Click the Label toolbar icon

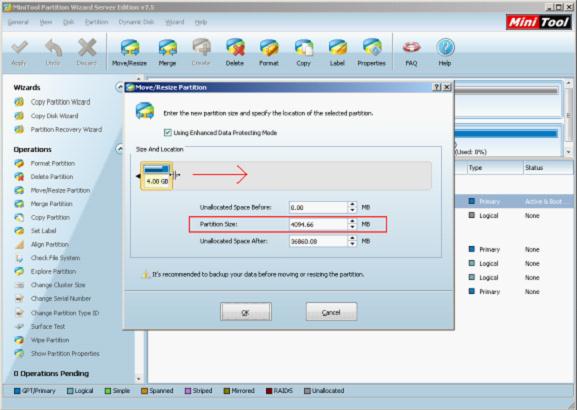pyautogui.click(x=337, y=53)
